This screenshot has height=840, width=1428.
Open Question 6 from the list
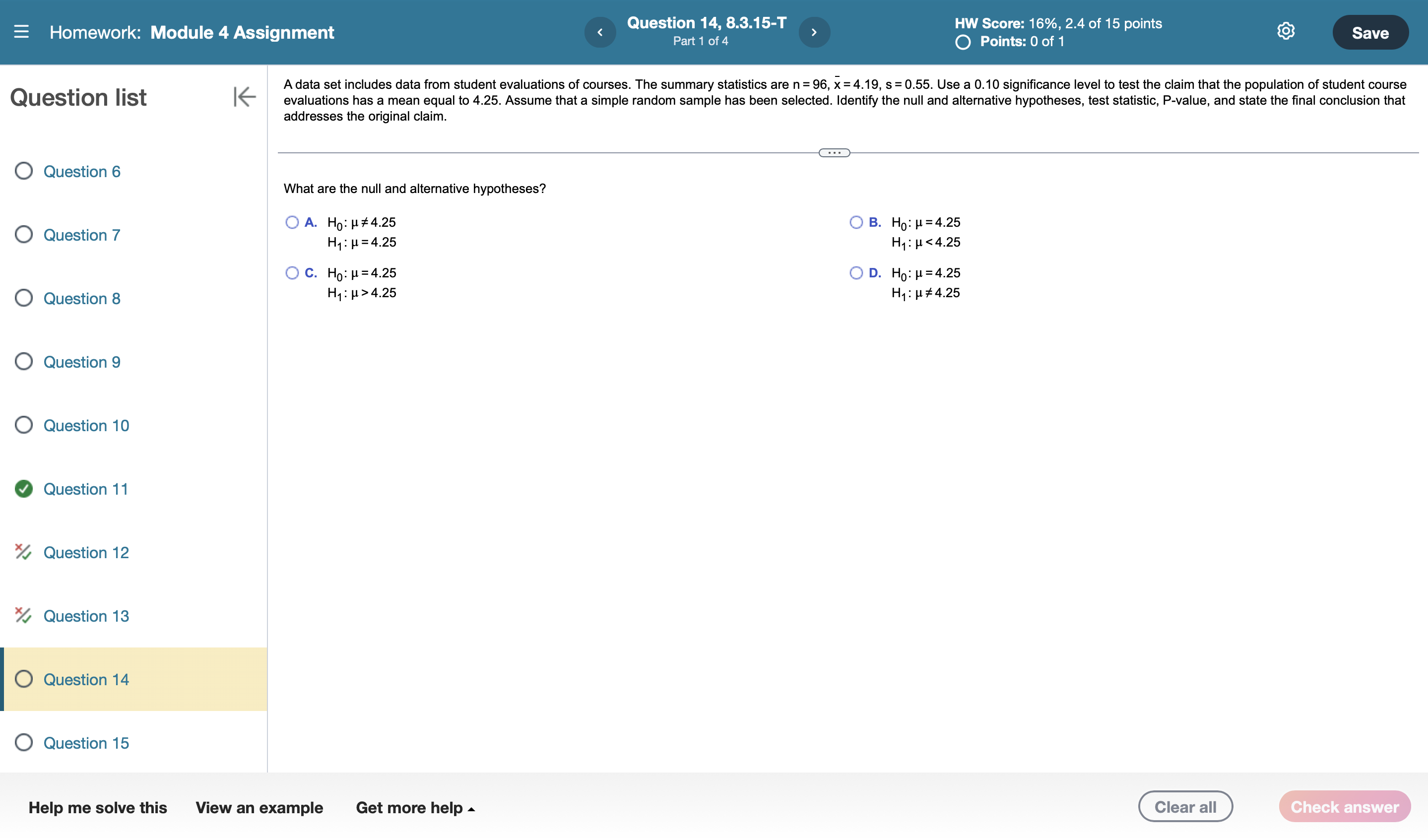(82, 172)
